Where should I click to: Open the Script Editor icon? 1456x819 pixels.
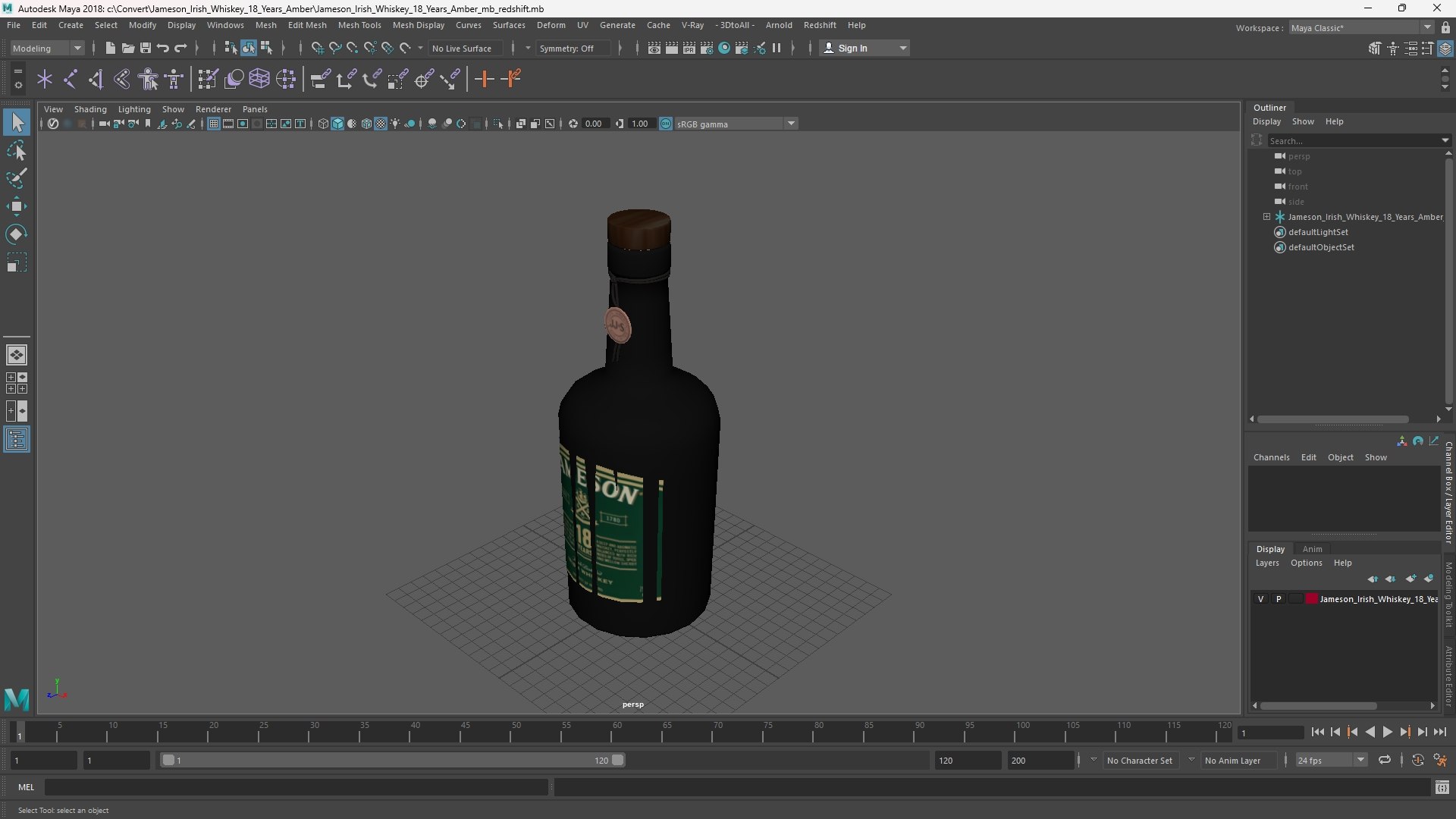click(x=1442, y=788)
